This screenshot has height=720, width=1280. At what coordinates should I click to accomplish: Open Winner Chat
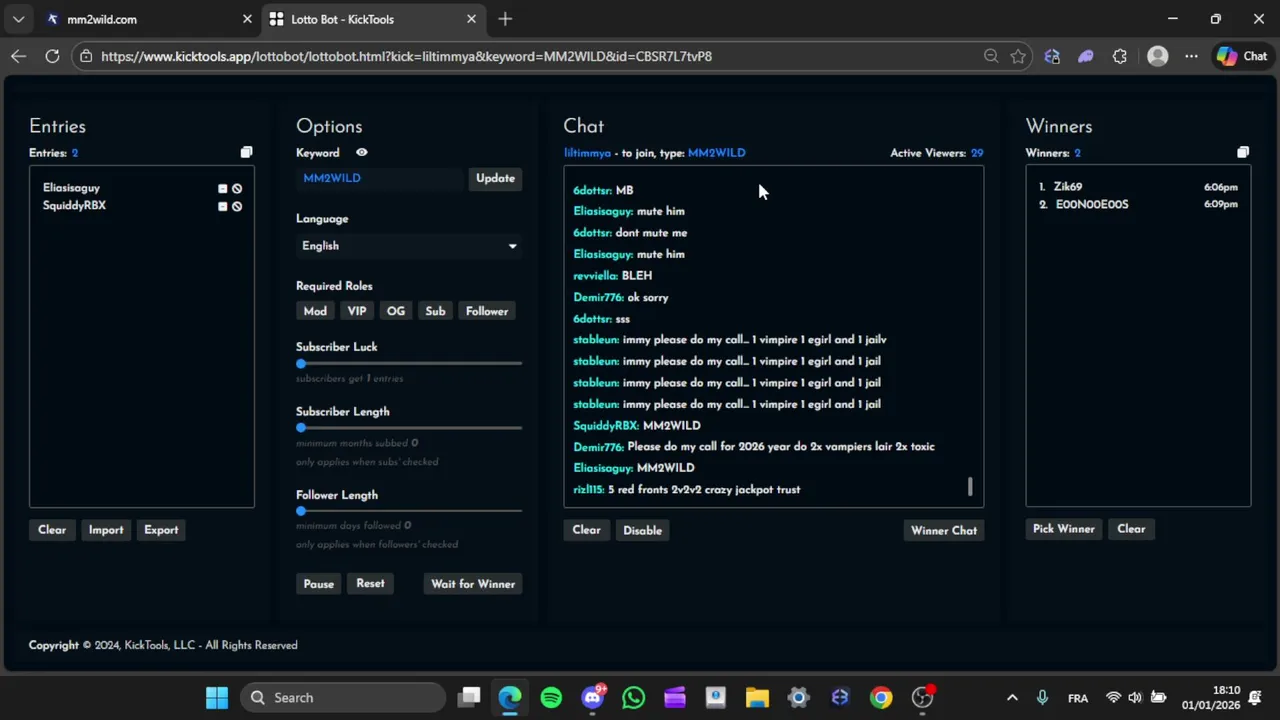[x=944, y=531]
